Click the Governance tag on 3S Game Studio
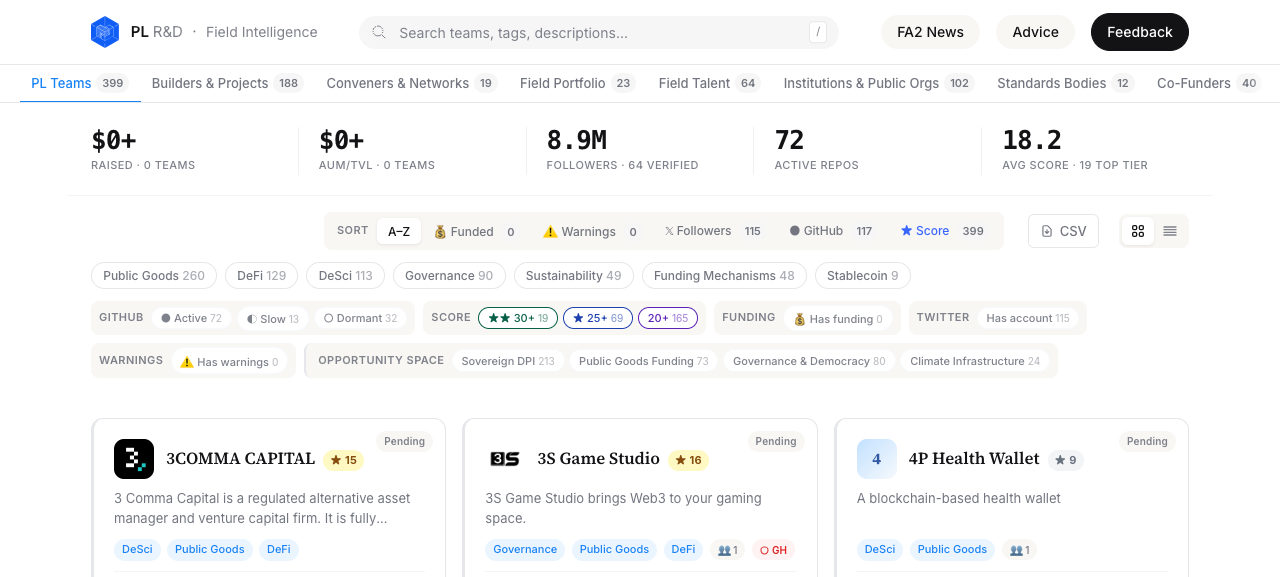This screenshot has height=577, width=1280. click(x=525, y=550)
